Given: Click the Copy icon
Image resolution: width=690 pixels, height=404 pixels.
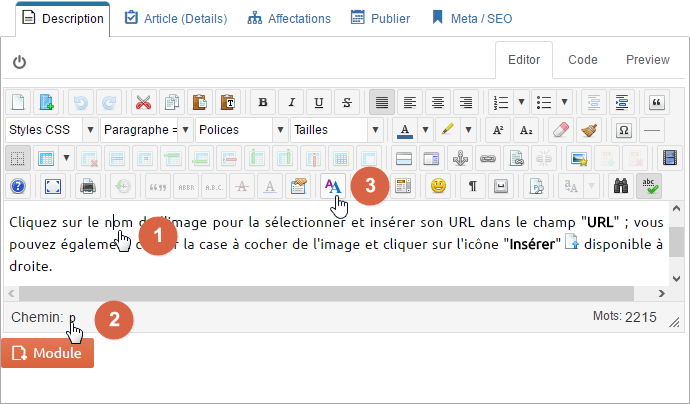Looking at the screenshot, I should pyautogui.click(x=172, y=102).
